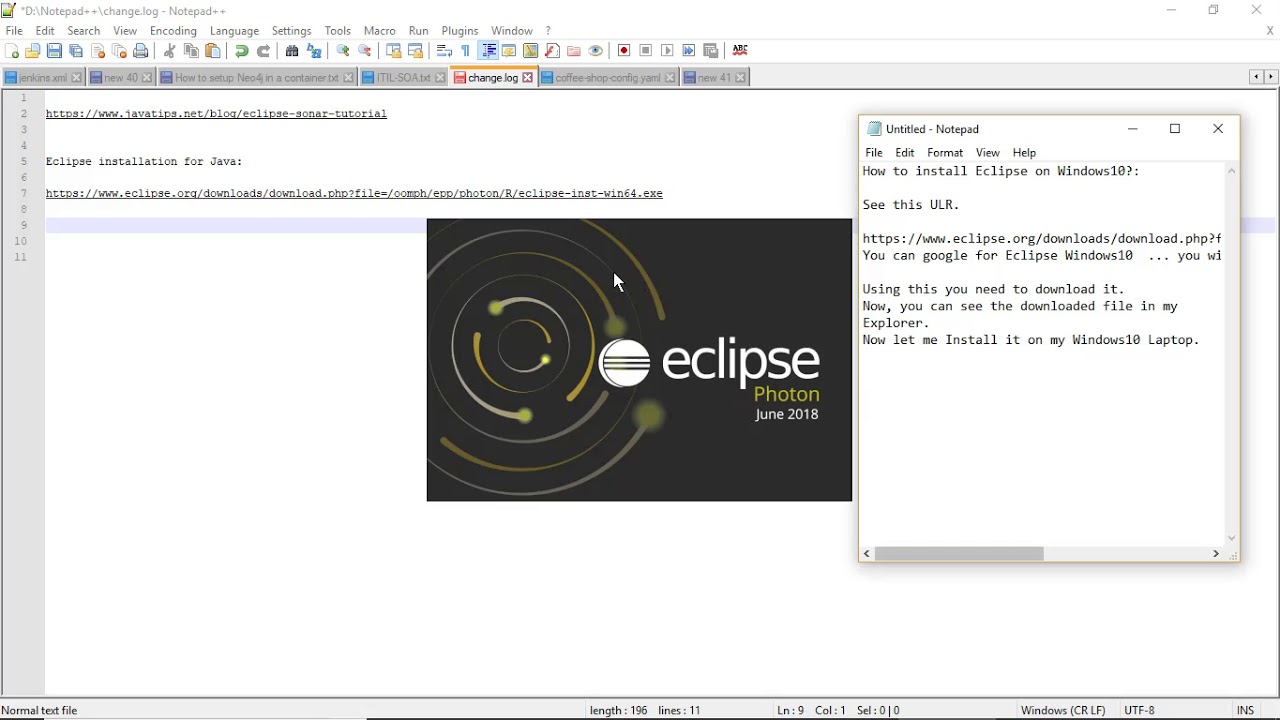Screen dimensions: 1280x720
Task: Click the Open file toolbar icon
Action: pos(33,51)
